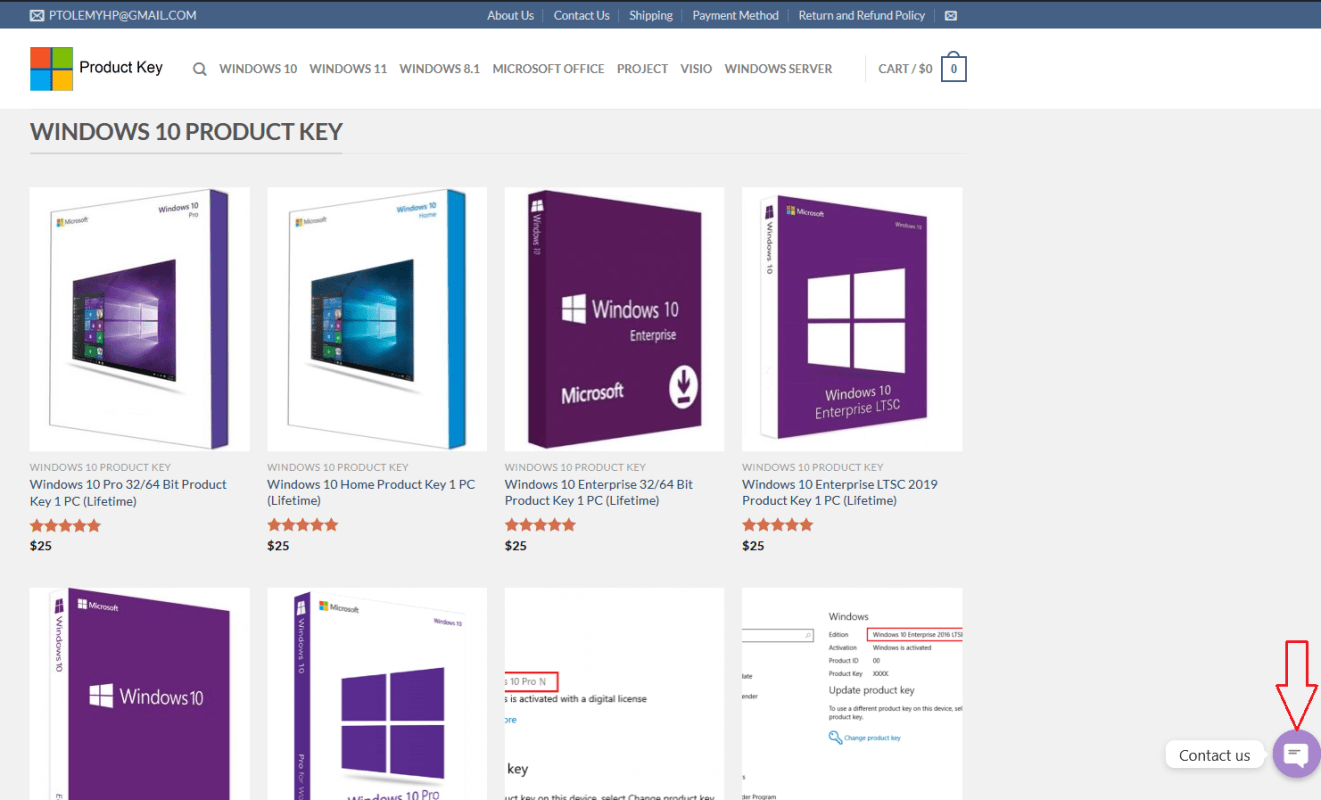
Task: Open Windows 10 Enterprise 32/64 Bit Product Key link
Action: pyautogui.click(x=599, y=492)
